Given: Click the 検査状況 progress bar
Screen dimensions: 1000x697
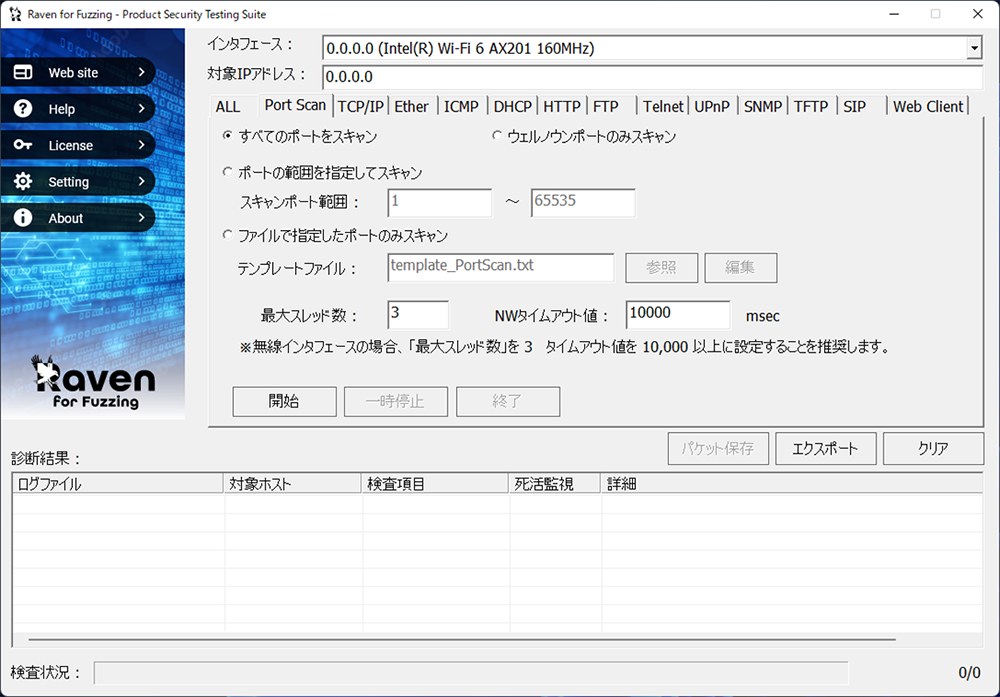Looking at the screenshot, I should (x=471, y=673).
